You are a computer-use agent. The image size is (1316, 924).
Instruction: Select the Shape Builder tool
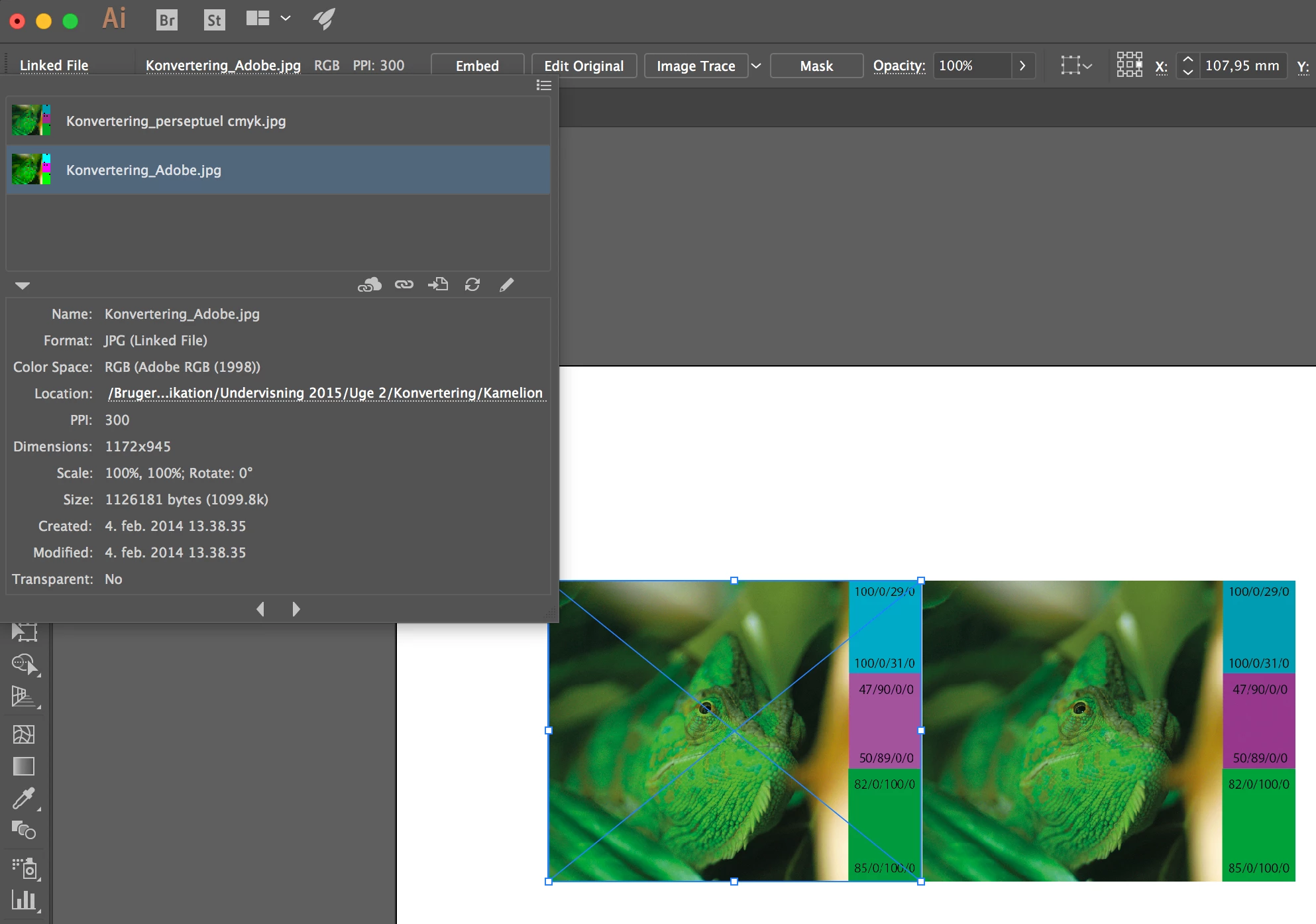(x=25, y=664)
